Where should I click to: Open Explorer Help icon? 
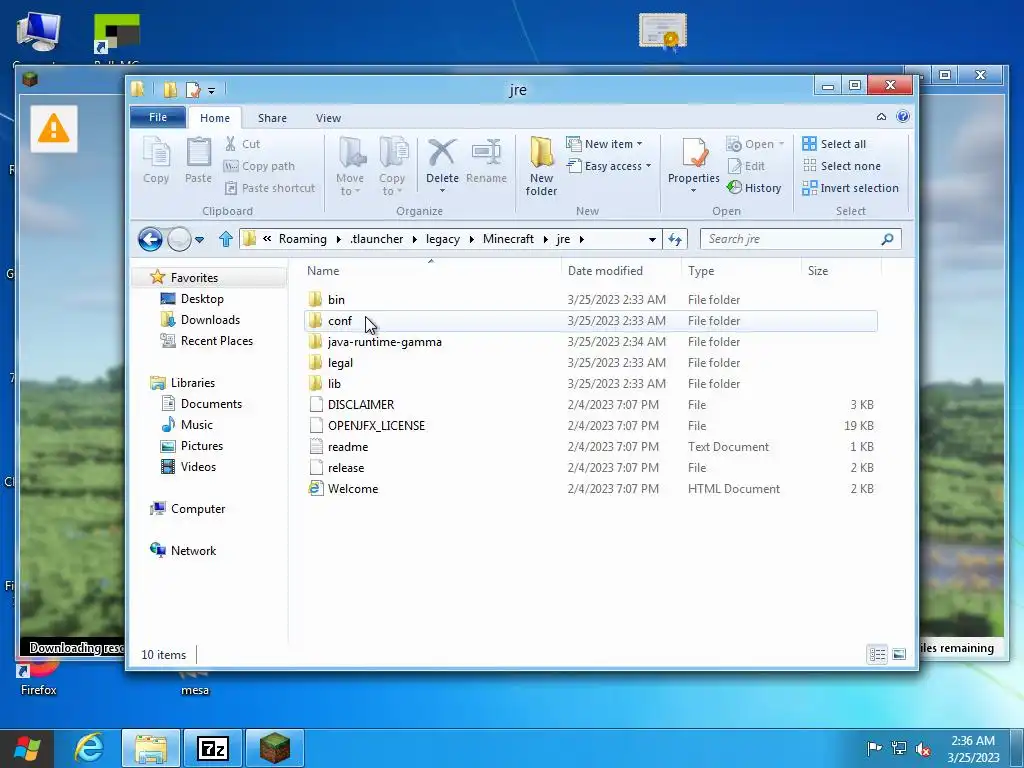click(903, 117)
